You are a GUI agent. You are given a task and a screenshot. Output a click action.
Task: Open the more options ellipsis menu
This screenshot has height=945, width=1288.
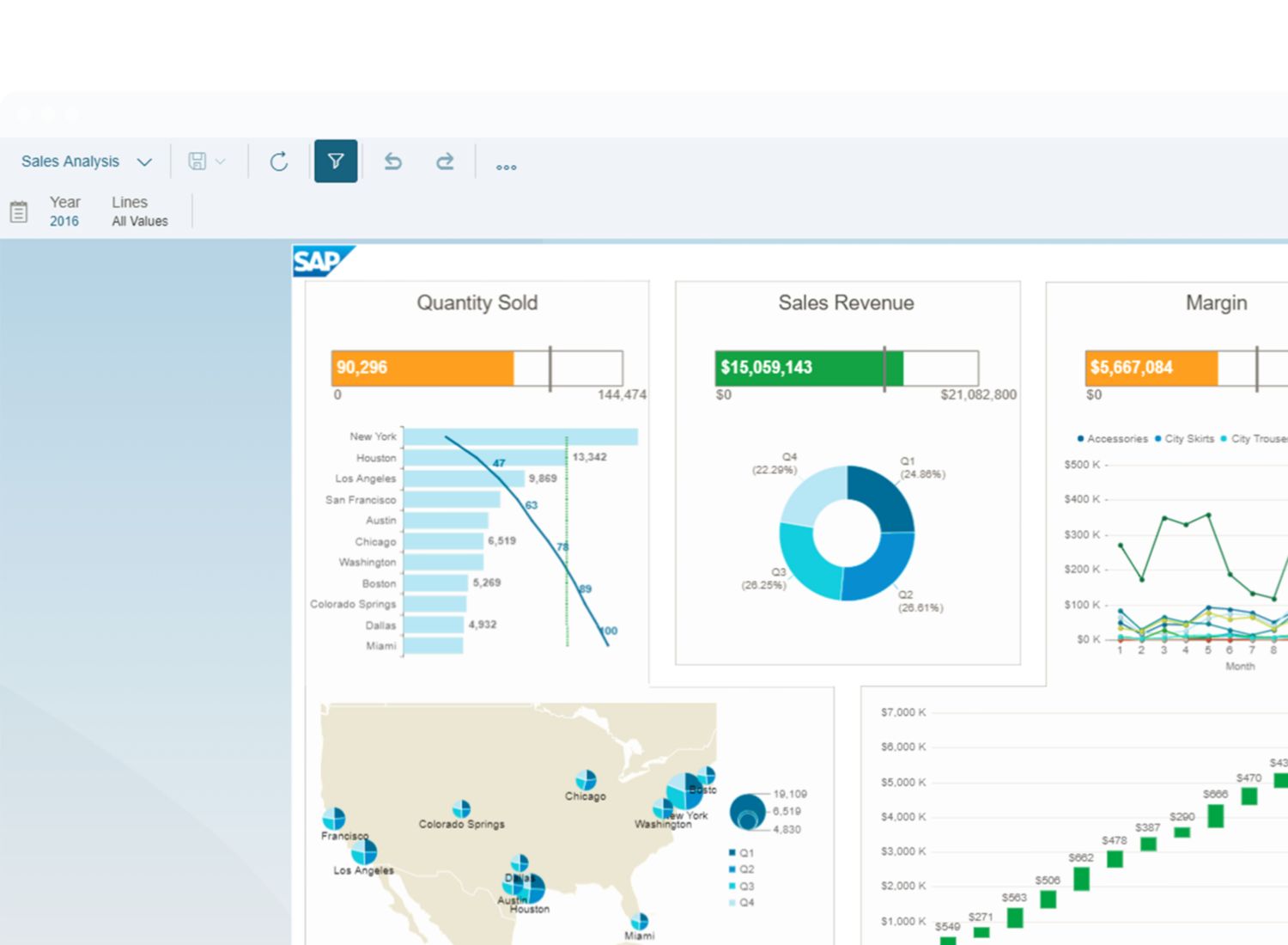(x=506, y=167)
